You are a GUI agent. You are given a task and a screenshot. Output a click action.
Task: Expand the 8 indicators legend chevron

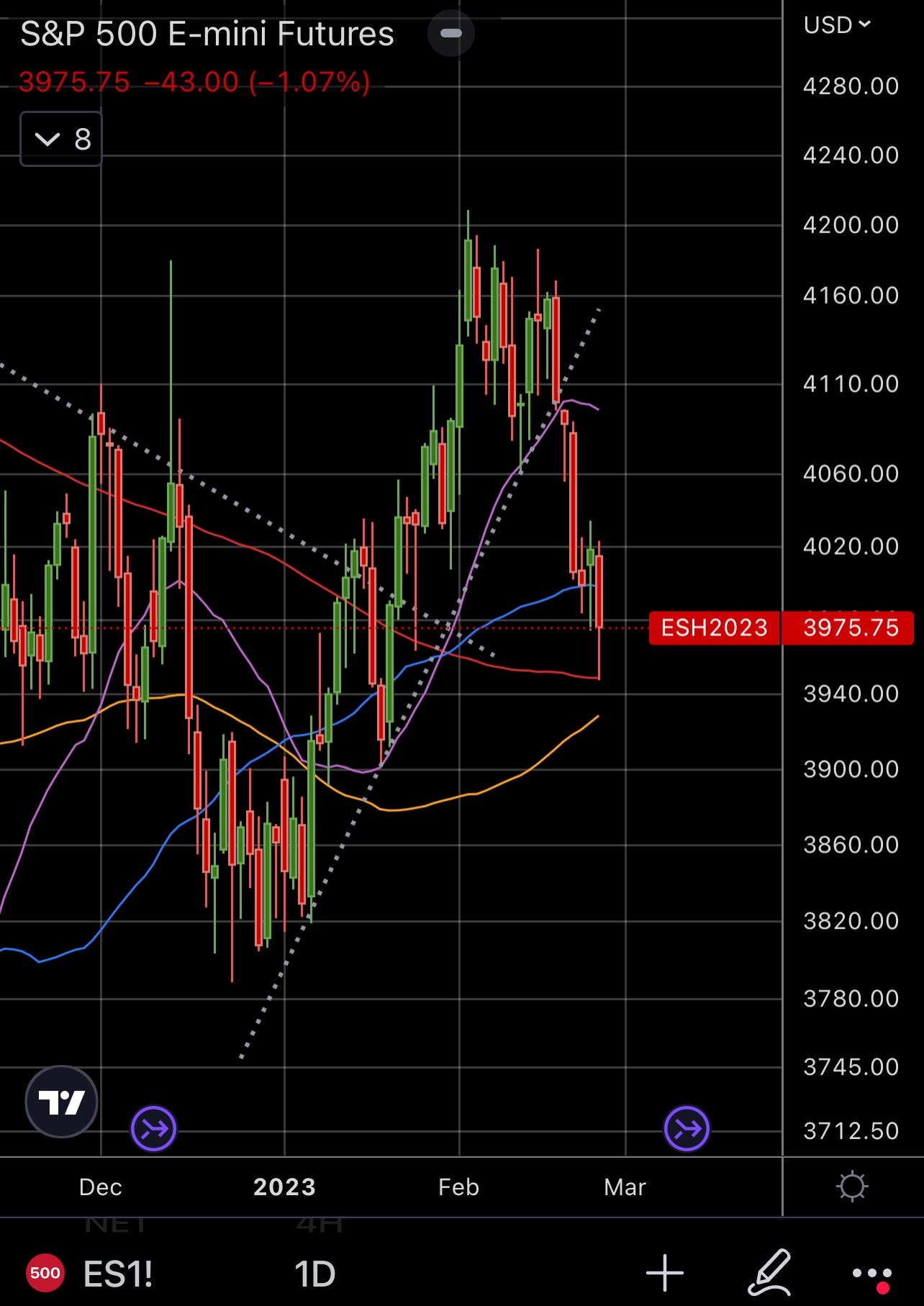[x=61, y=139]
